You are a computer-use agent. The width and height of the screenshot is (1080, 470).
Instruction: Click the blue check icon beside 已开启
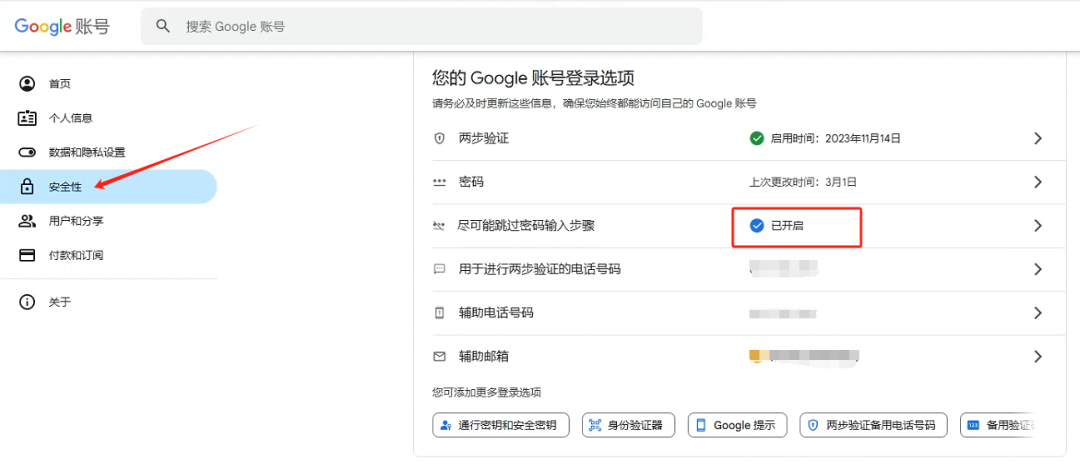[756, 225]
